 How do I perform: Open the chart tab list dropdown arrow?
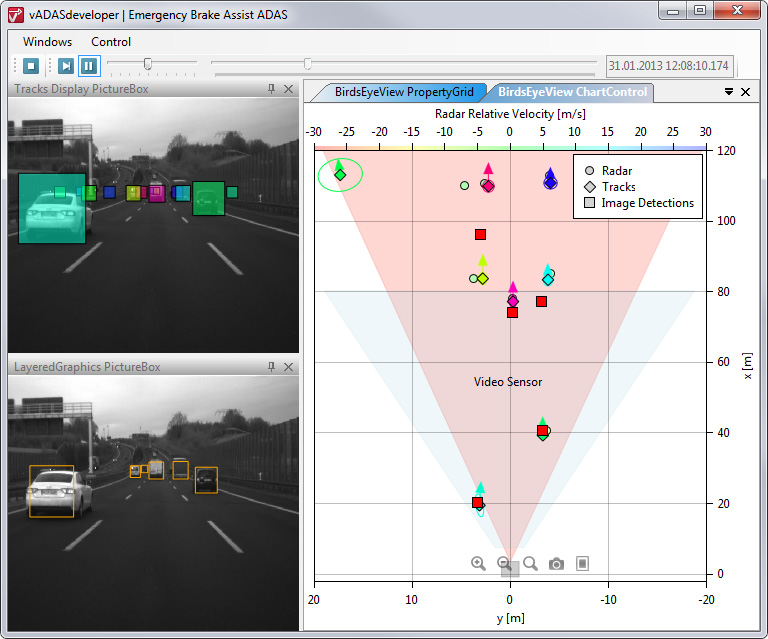click(x=729, y=92)
